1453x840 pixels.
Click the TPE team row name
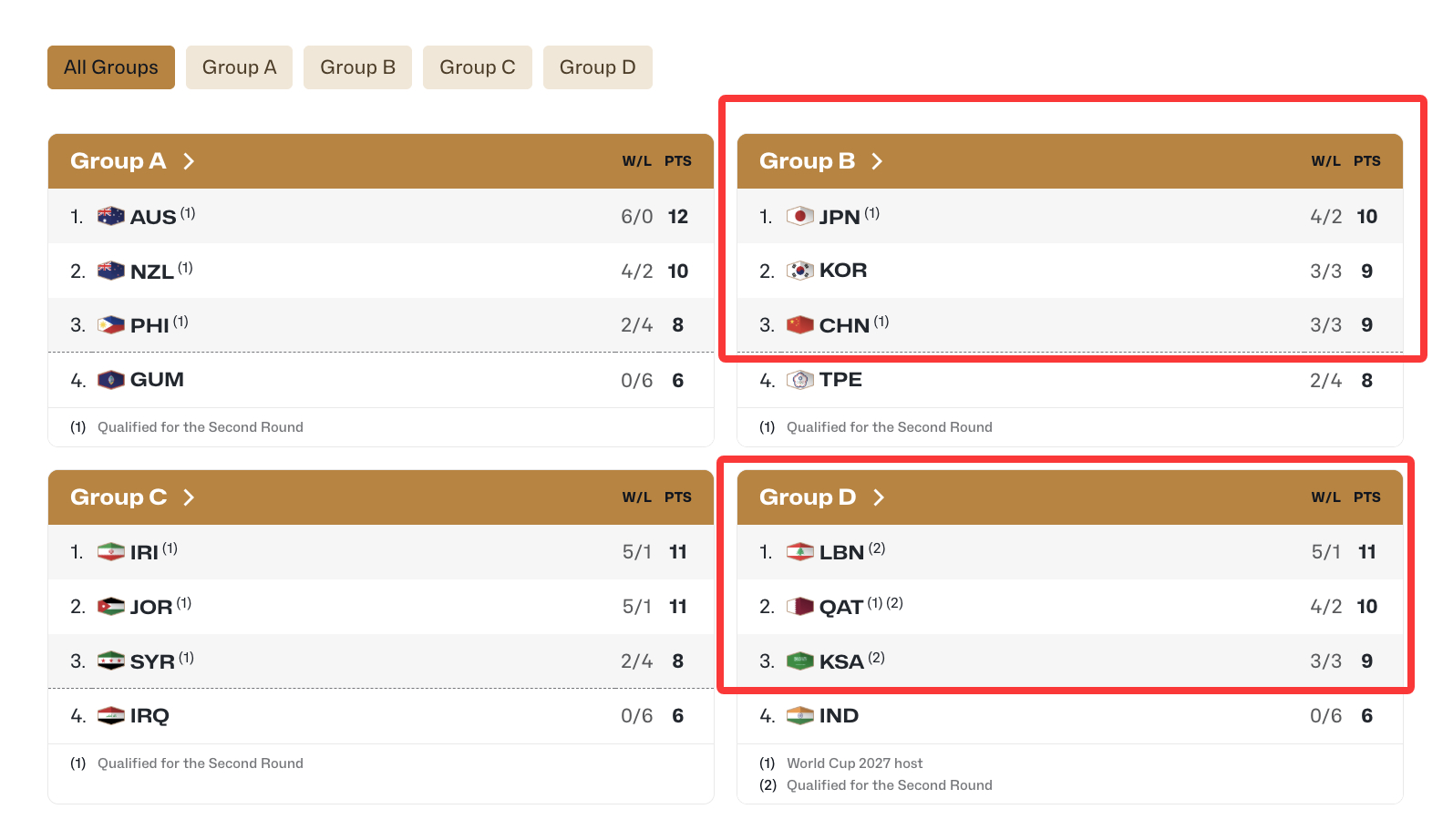click(840, 380)
